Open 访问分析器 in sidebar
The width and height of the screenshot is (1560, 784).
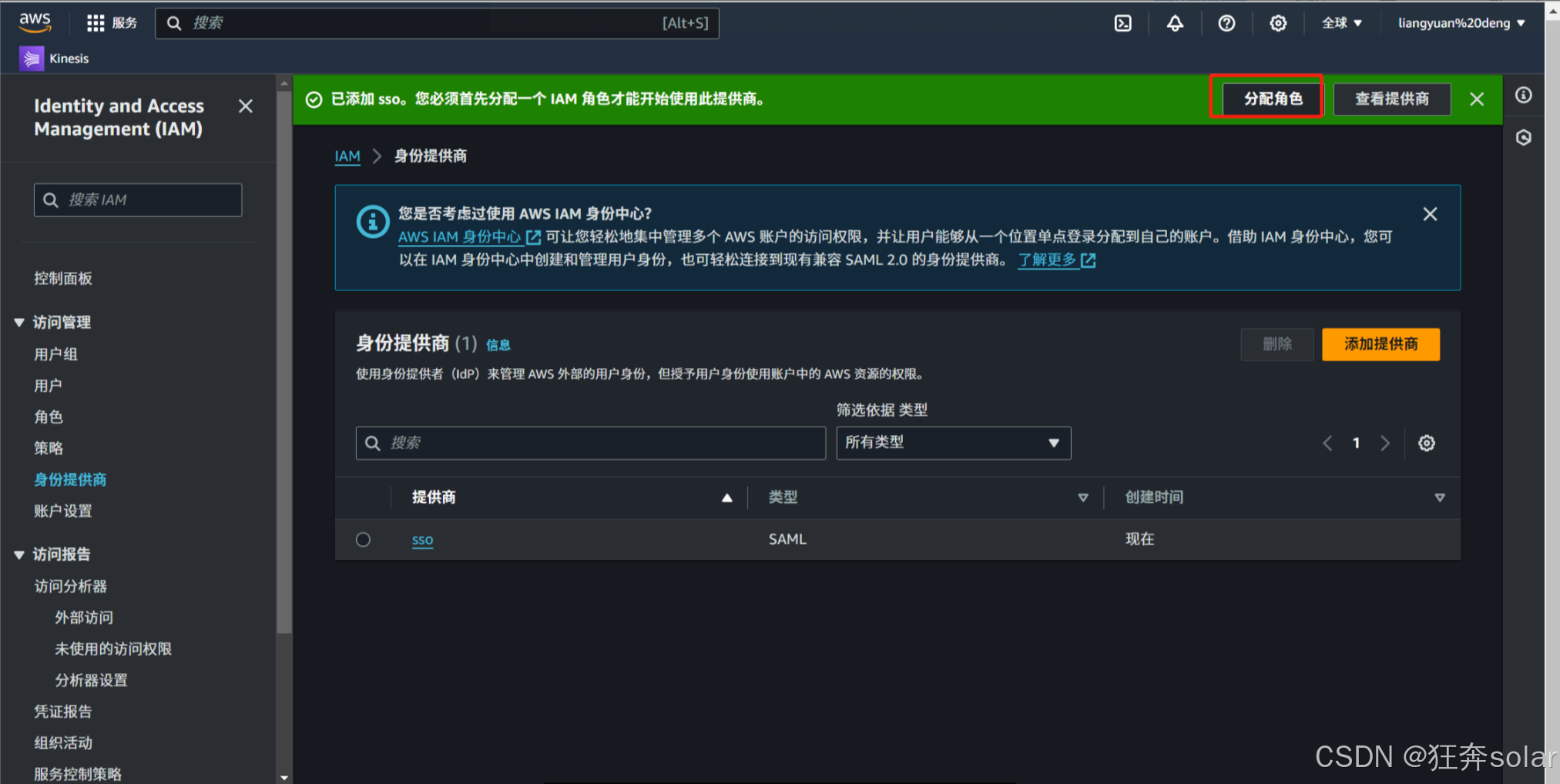point(70,586)
